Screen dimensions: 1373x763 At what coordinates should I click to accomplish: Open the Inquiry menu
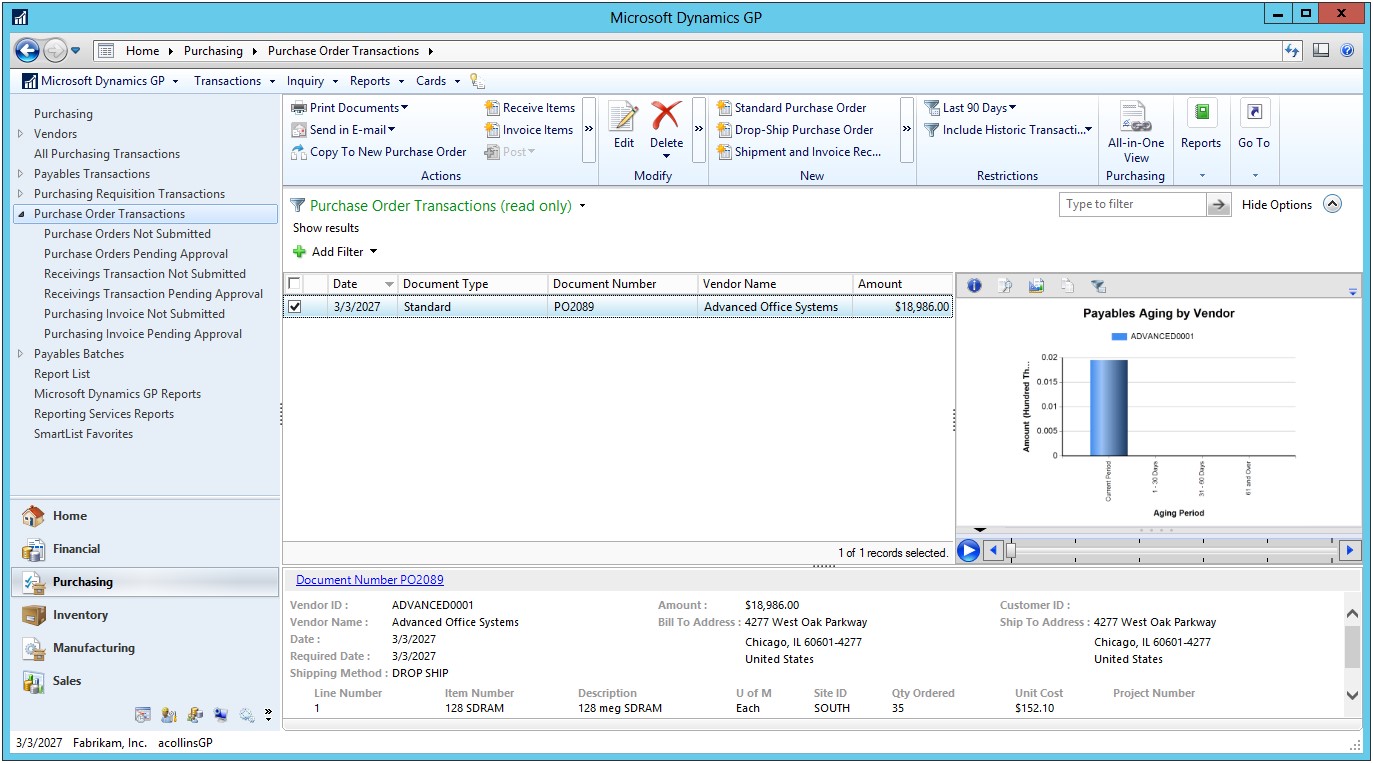312,81
